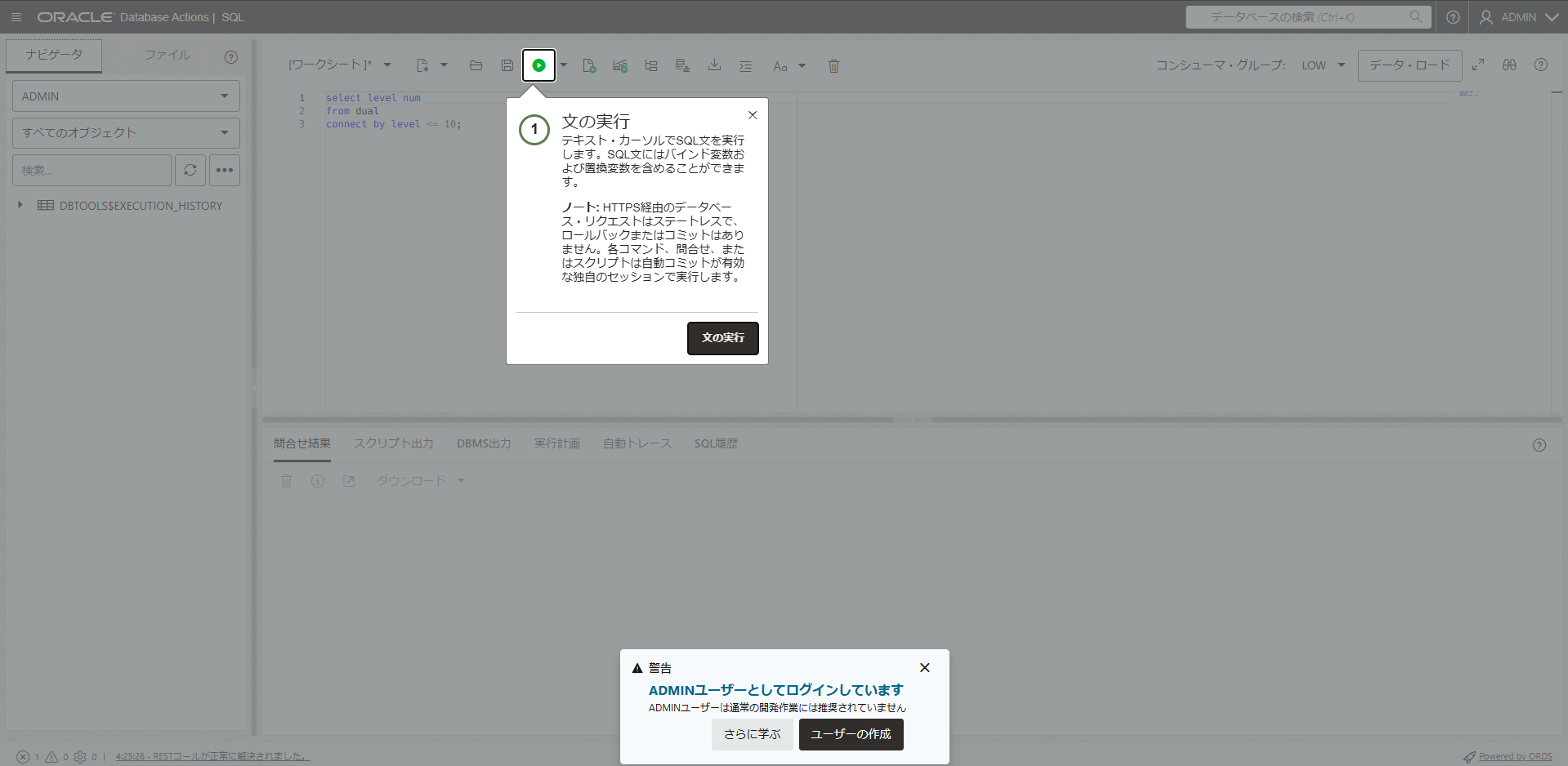Click the error count icon in status bar
Screen dimensions: 1568x766
point(23,757)
